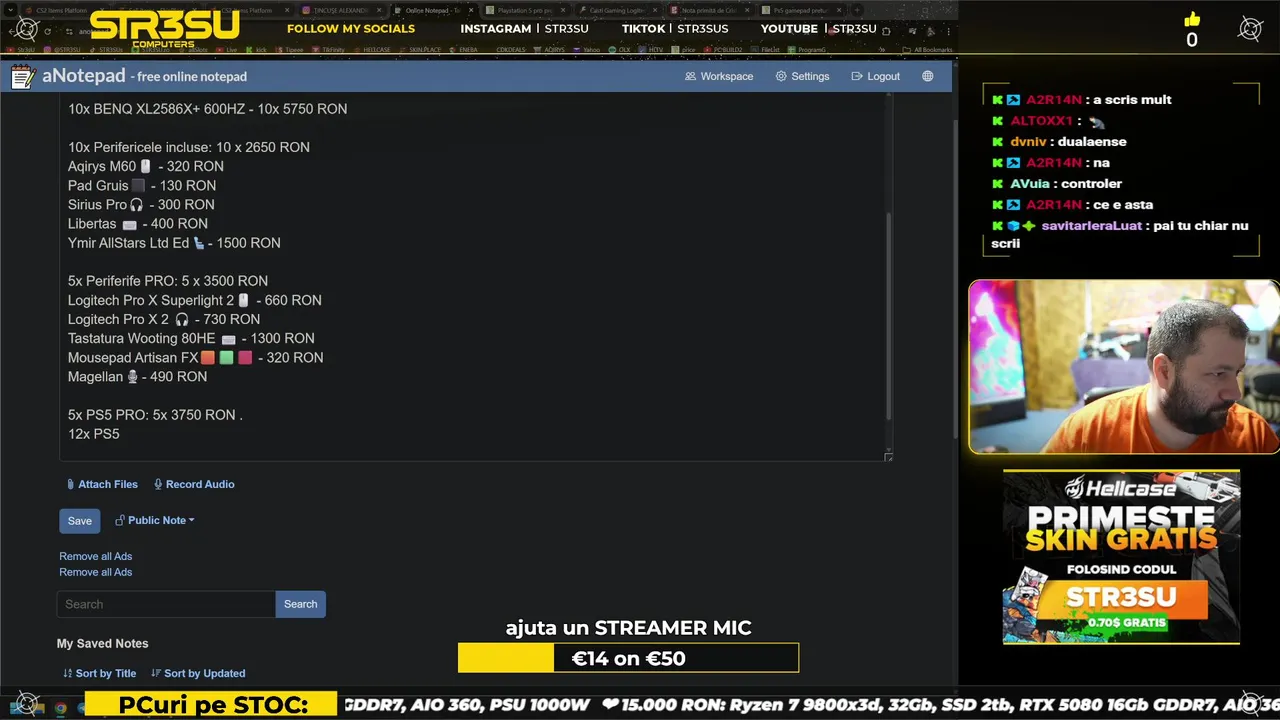
Task: Click 'Logitech Pro X Superlight 2' line
Action: click(x=195, y=300)
